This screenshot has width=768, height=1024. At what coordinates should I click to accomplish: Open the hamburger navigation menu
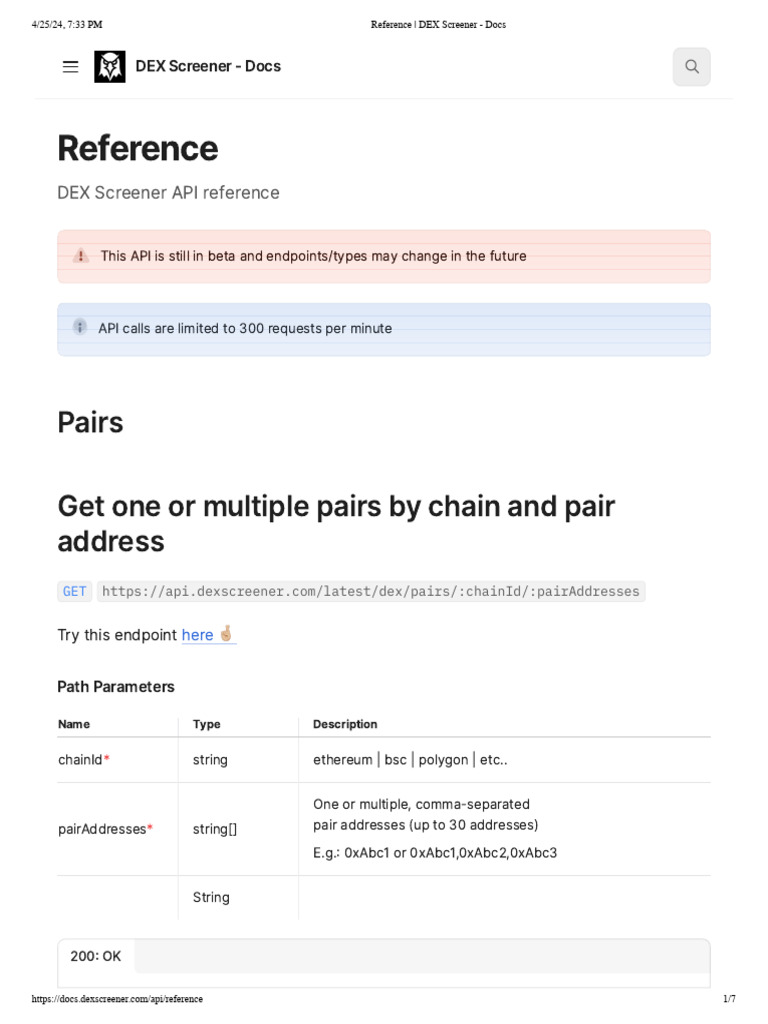[x=70, y=67]
